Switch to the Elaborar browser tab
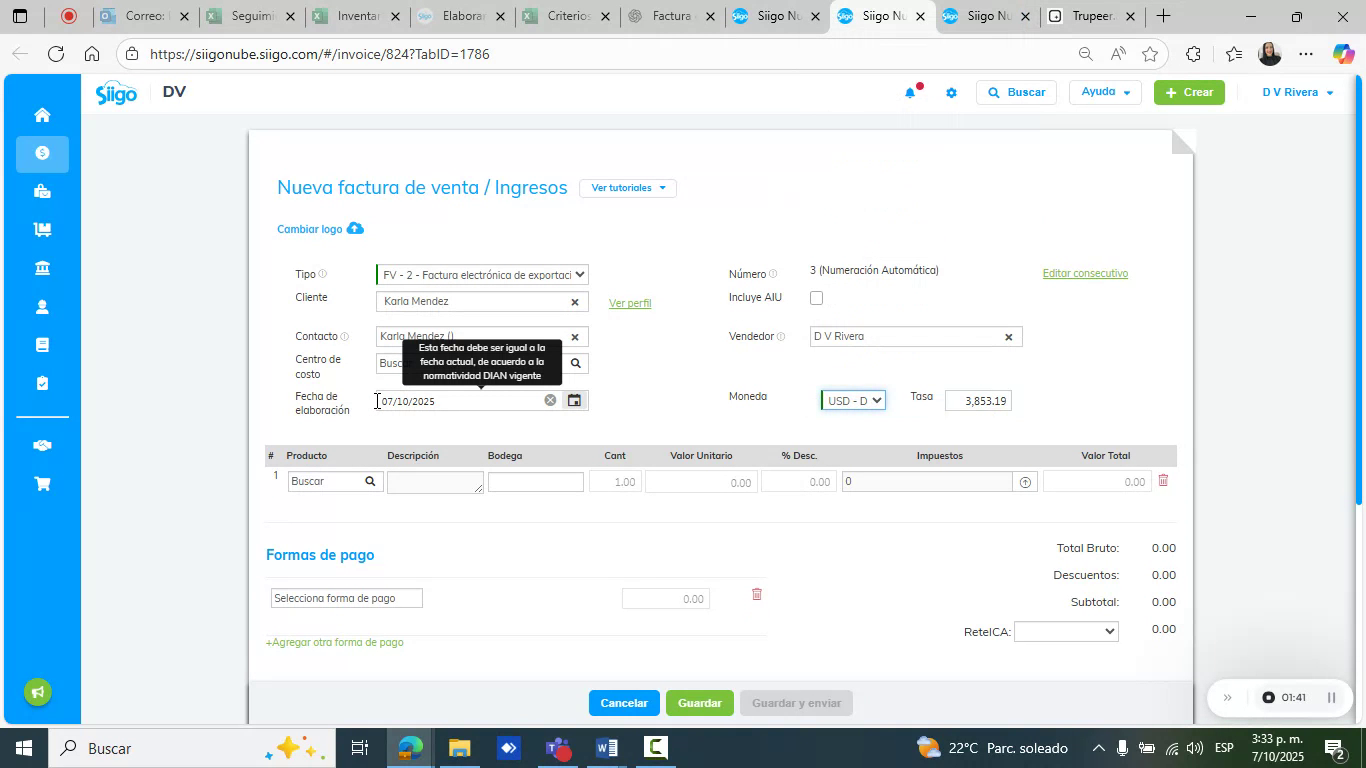The image size is (1366, 768). point(463,17)
